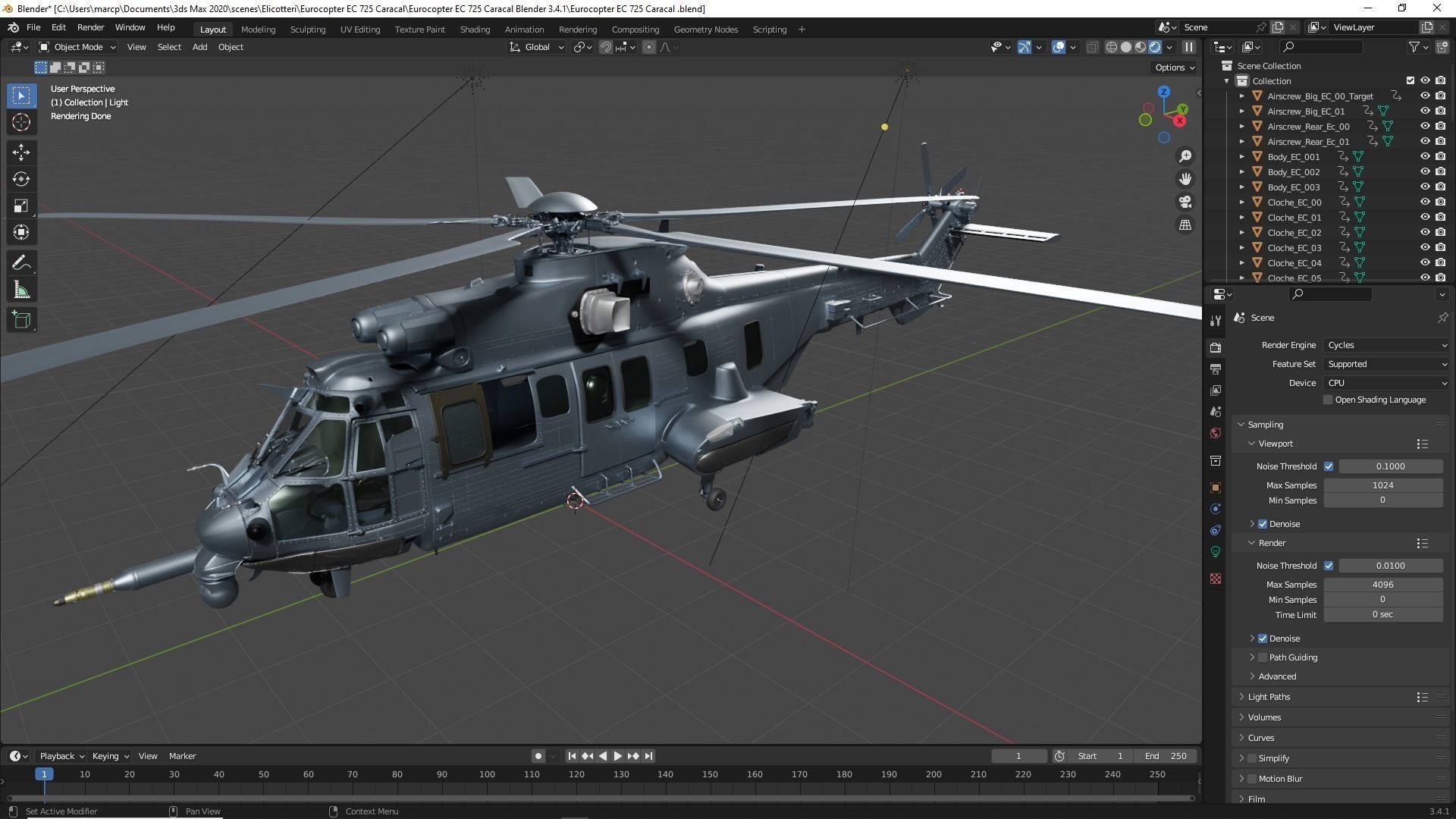Select the Move tool in toolbar
This screenshot has height=819, width=1456.
[21, 152]
